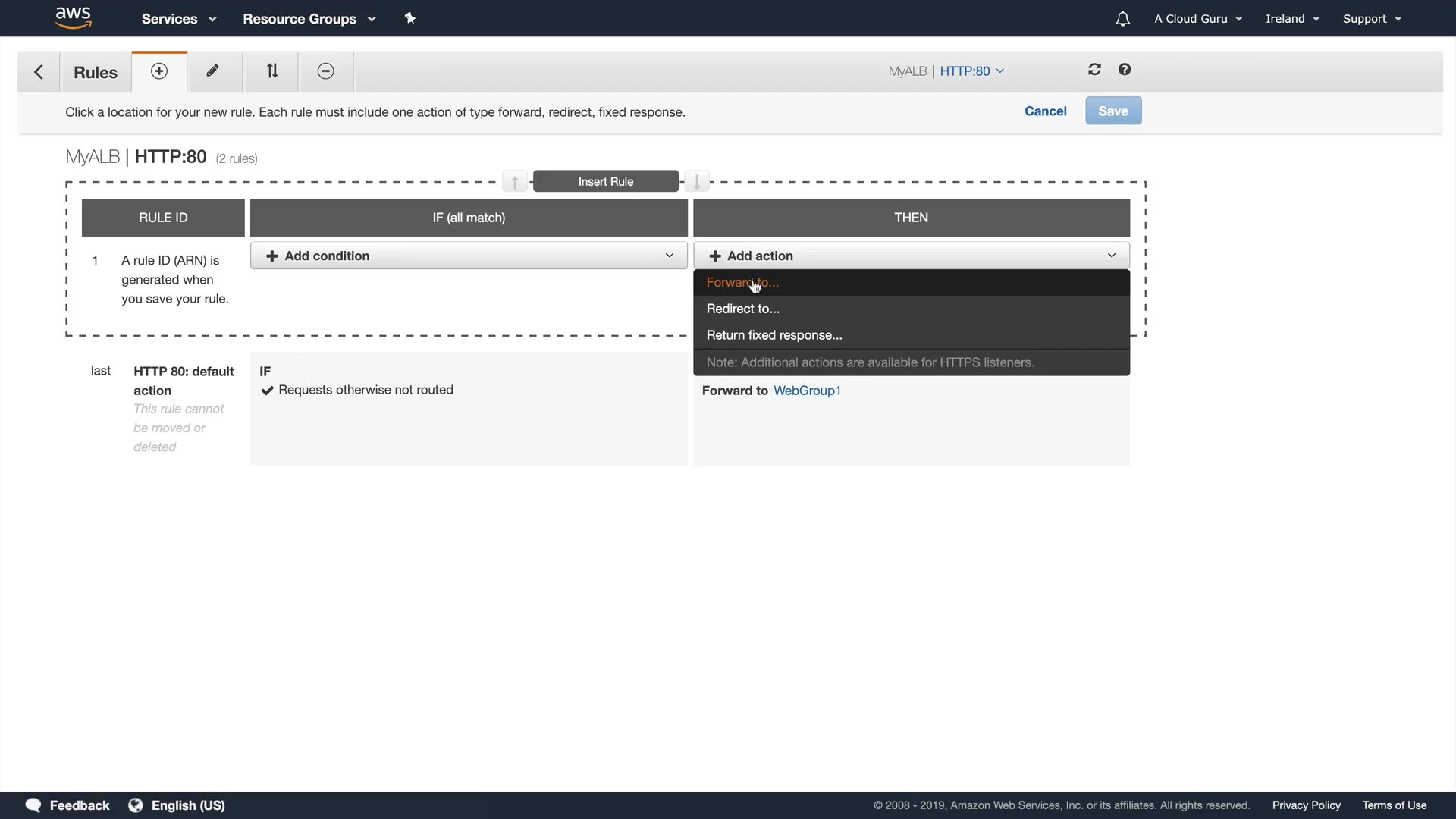Image resolution: width=1456 pixels, height=819 pixels.
Task: Click the AWS logo home icon
Action: coord(74,17)
